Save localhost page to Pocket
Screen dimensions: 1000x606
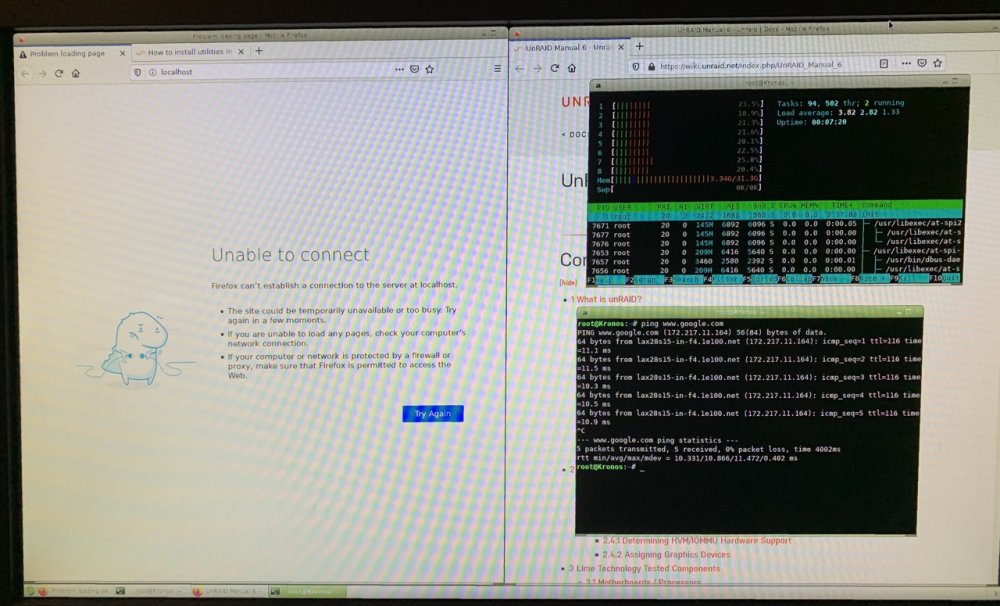pos(415,69)
